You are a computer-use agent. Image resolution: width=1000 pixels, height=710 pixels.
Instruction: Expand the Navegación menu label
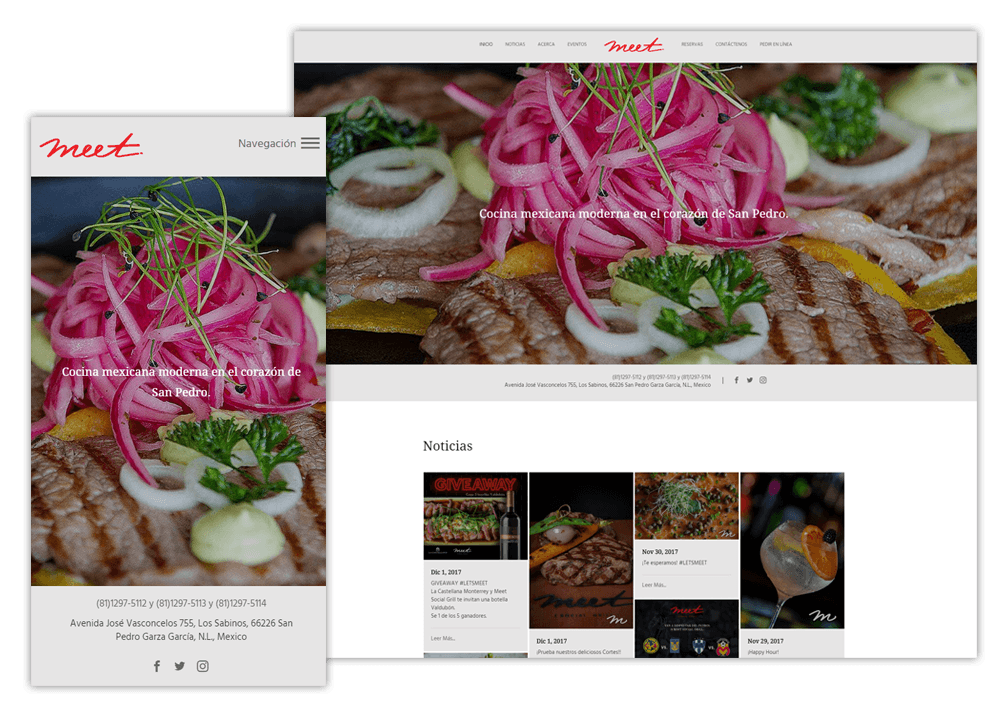tap(266, 143)
